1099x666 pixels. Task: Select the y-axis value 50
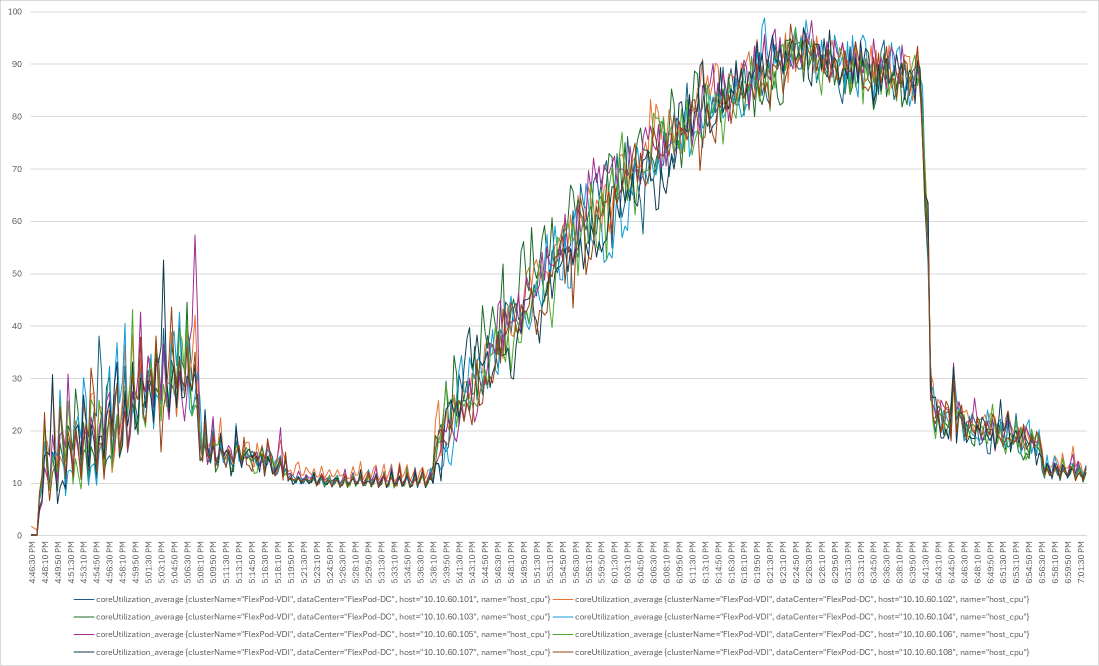click(x=17, y=274)
